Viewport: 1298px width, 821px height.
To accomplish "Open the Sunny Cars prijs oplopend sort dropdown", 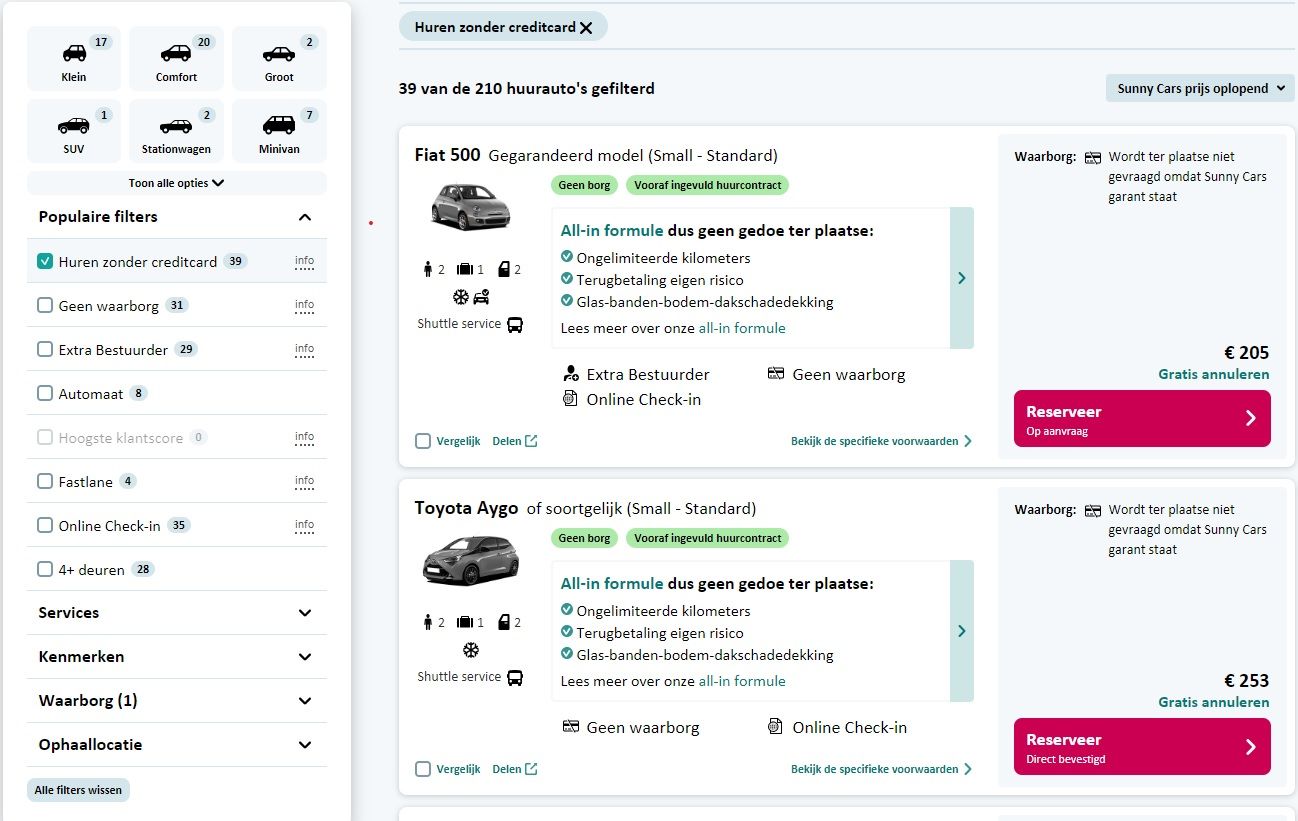I will point(1200,88).
